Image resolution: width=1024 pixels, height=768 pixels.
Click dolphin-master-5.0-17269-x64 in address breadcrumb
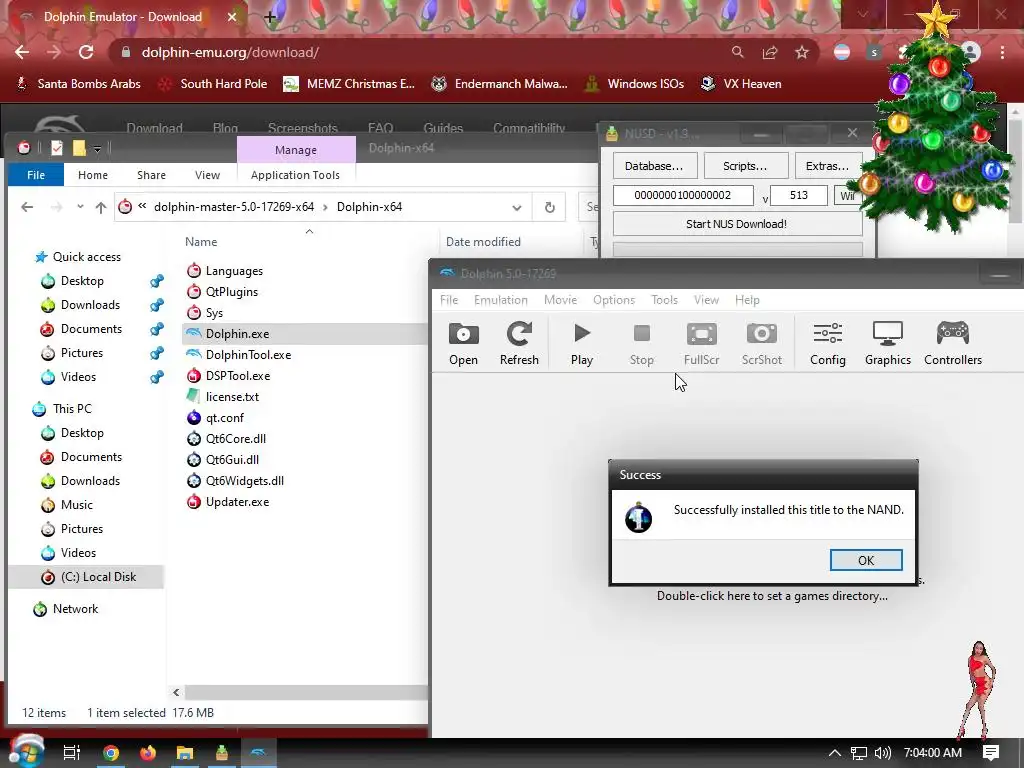point(234,207)
